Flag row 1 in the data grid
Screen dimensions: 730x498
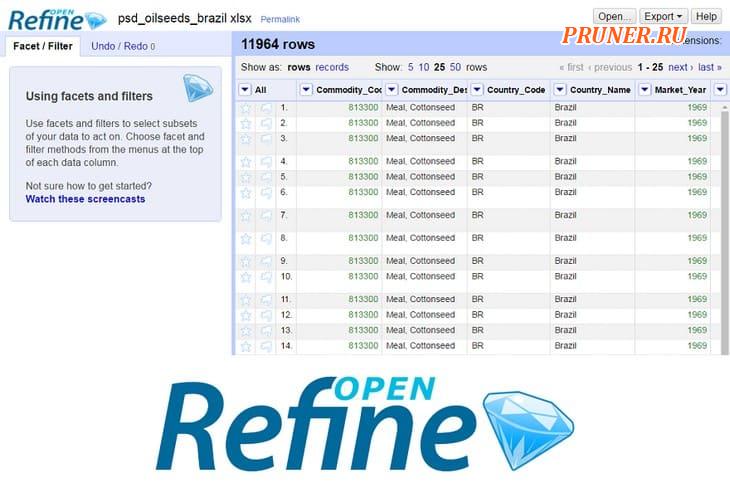(266, 107)
